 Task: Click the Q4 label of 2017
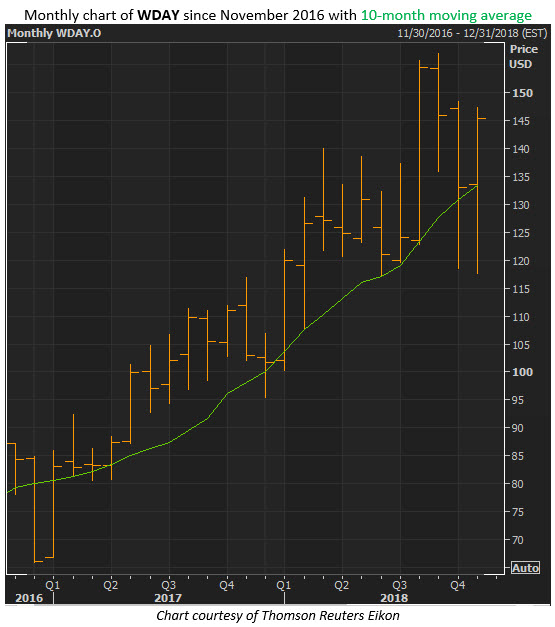(x=227, y=585)
